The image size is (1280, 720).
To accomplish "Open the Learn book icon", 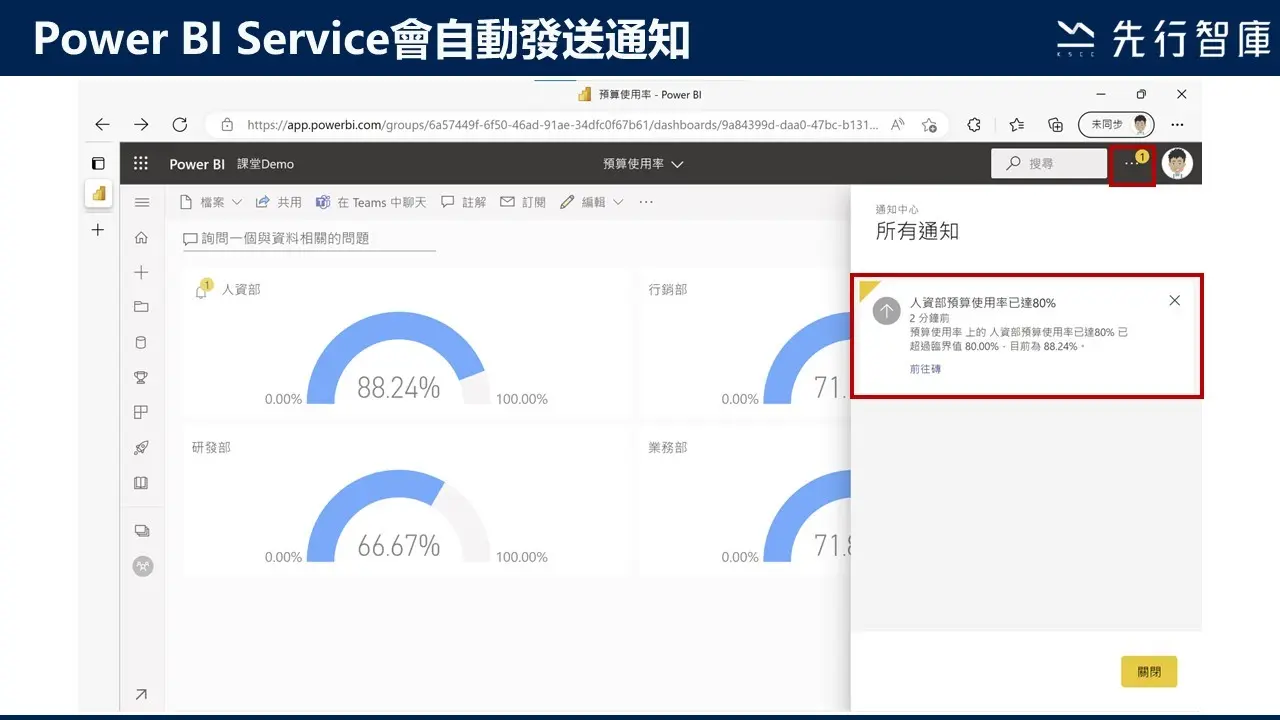I will click(x=141, y=483).
